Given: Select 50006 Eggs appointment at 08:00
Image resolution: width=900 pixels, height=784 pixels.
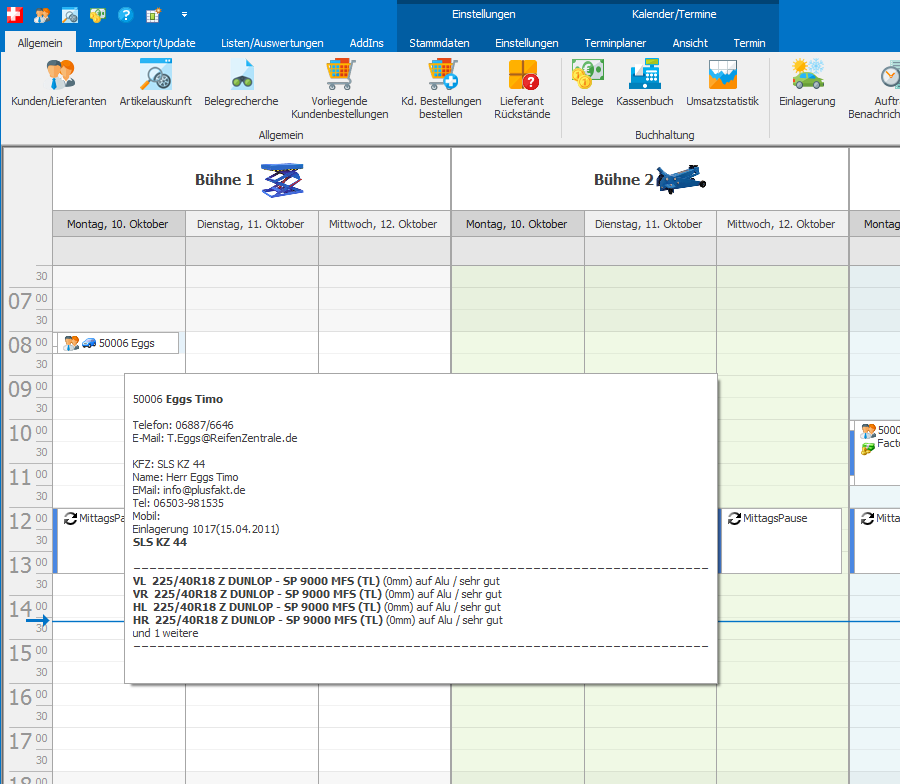Looking at the screenshot, I should point(118,343).
